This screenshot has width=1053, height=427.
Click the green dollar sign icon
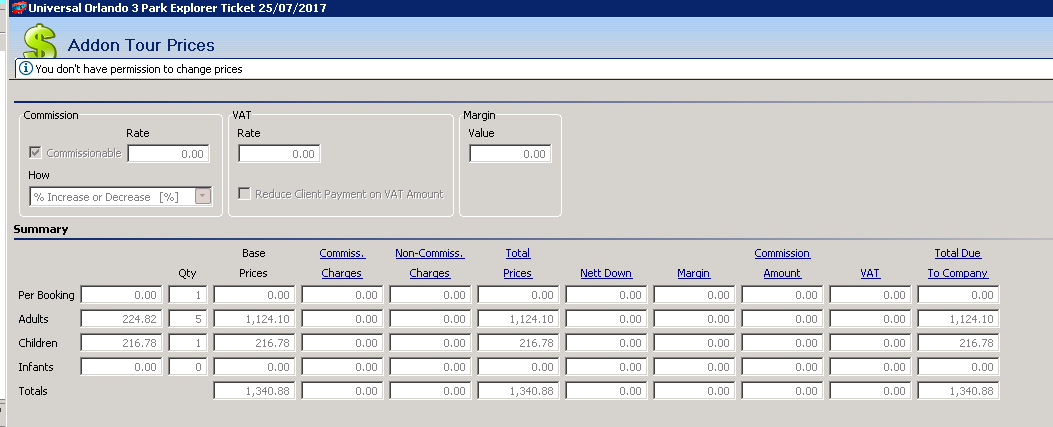click(x=40, y=41)
